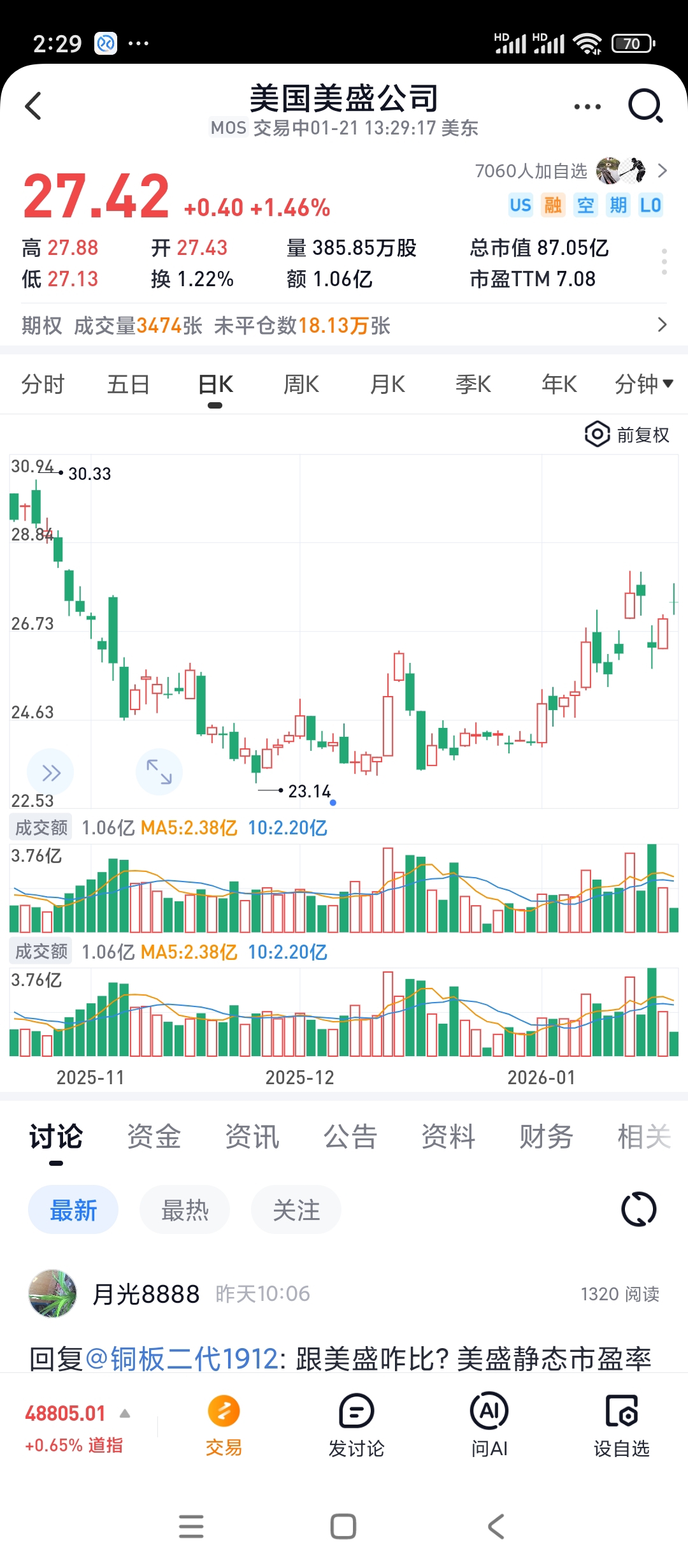This screenshot has width=688, height=1568.
Task: Show more quote details via vertical dots
Action: pos(664,262)
